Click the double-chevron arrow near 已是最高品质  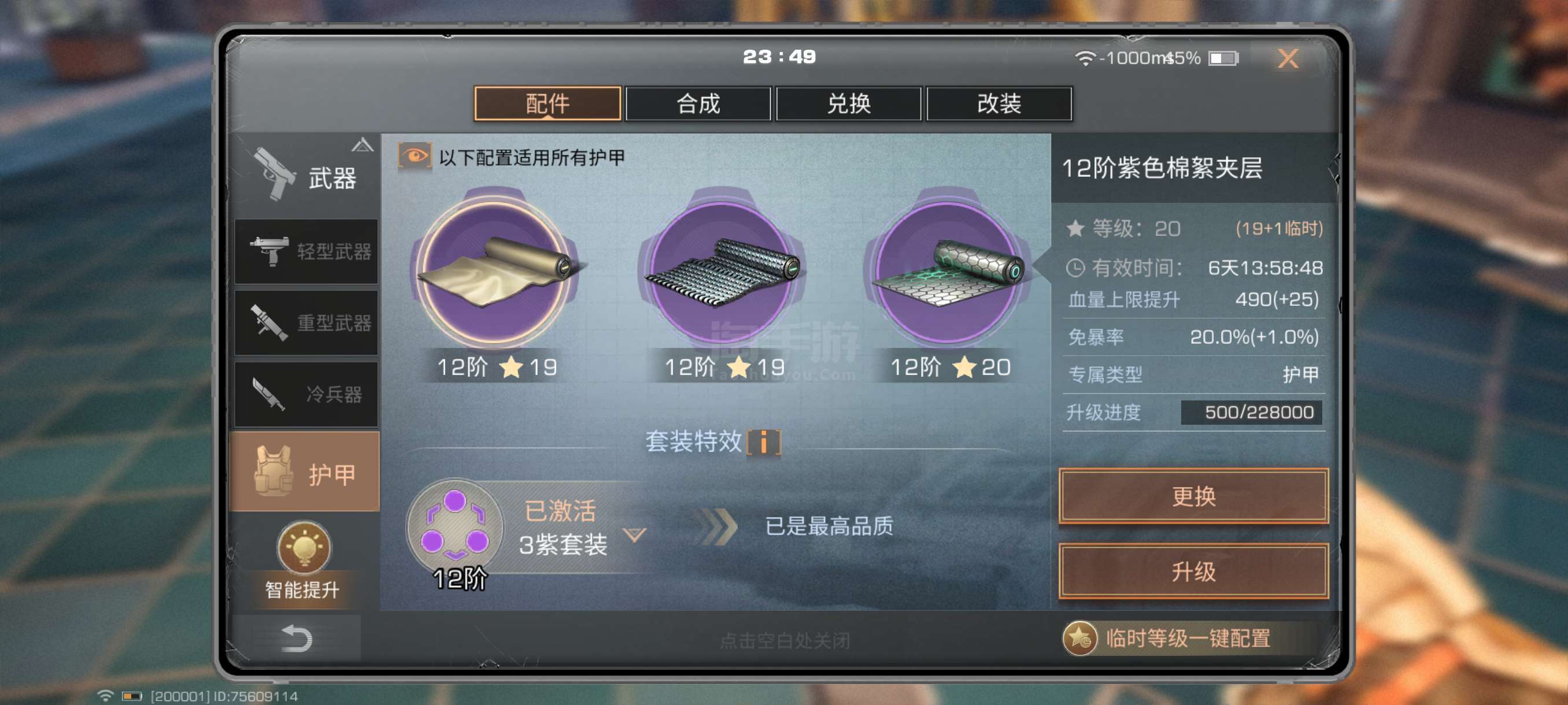coord(716,527)
